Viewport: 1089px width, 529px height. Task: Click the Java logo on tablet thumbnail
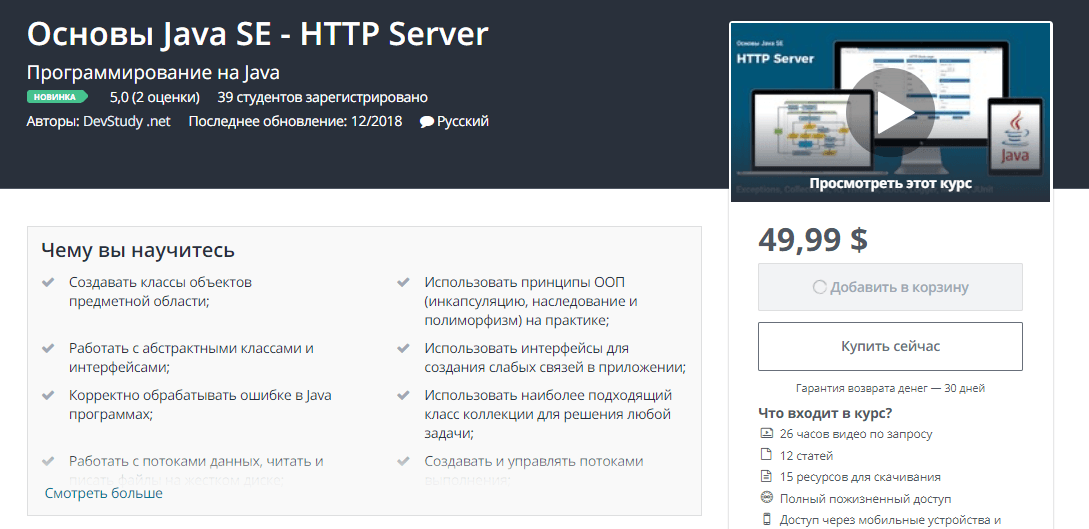[x=1015, y=136]
